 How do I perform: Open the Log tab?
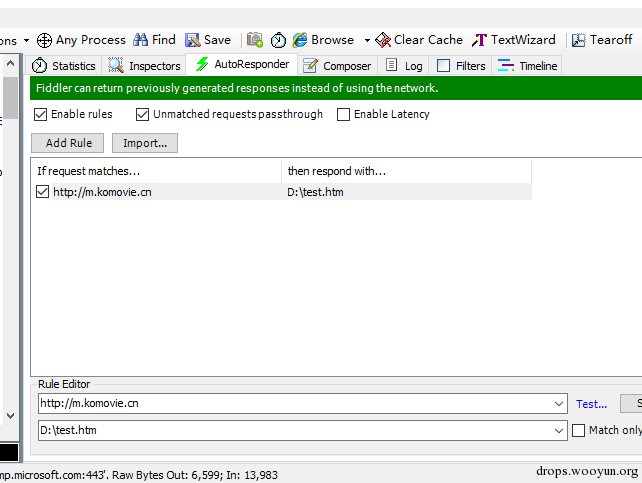[x=404, y=65]
